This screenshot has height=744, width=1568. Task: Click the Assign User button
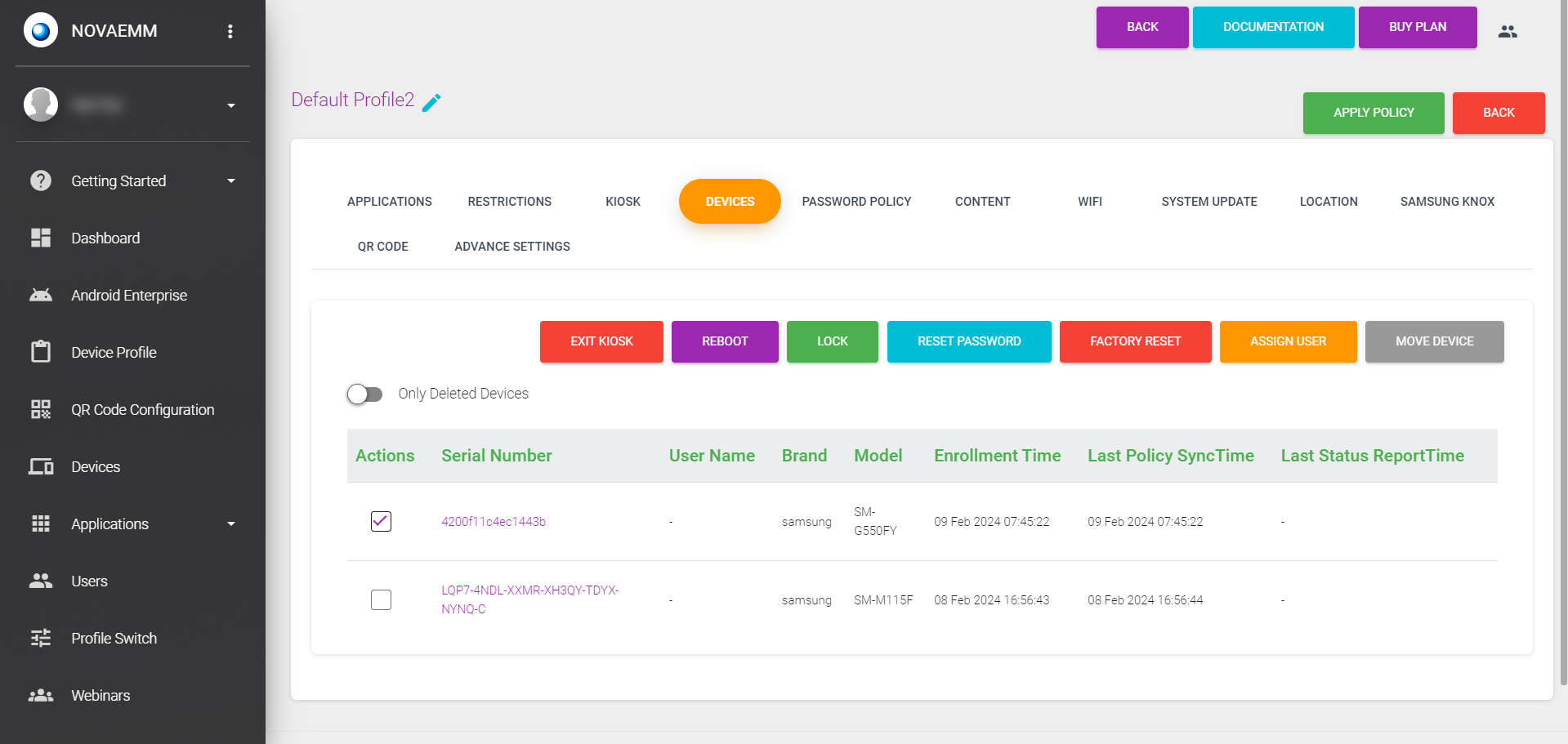pos(1289,341)
